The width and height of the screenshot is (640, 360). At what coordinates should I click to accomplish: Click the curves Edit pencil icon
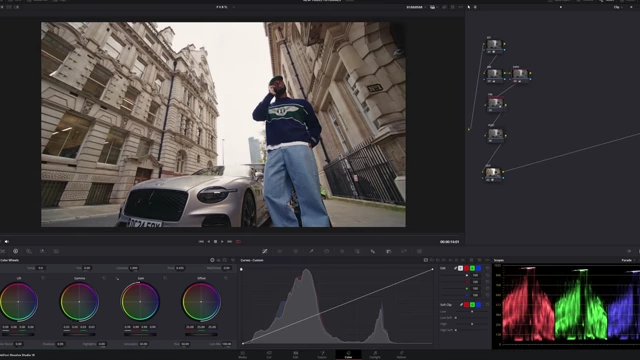pyautogui.click(x=455, y=268)
